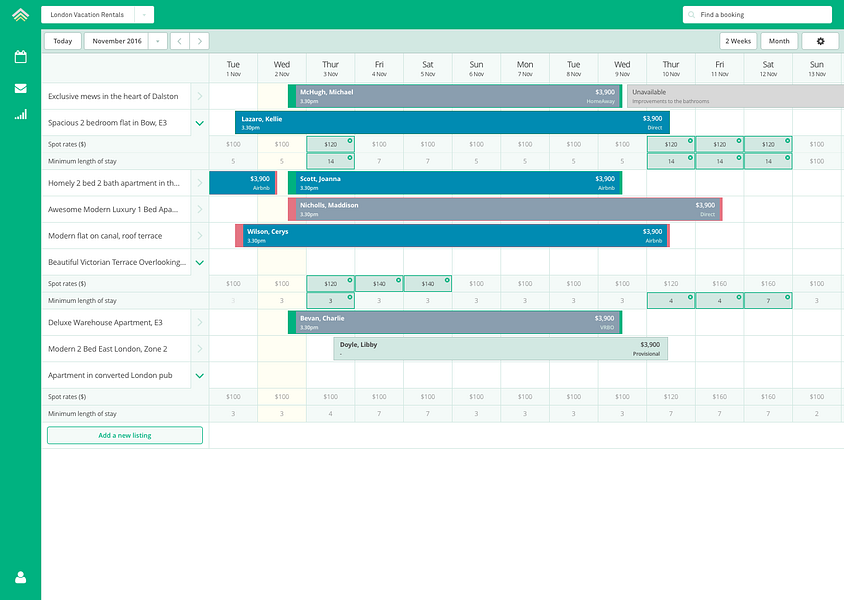Screen dimensions: 844x600
Task: Open Doyle, Libby provisional booking
Action: click(x=501, y=349)
